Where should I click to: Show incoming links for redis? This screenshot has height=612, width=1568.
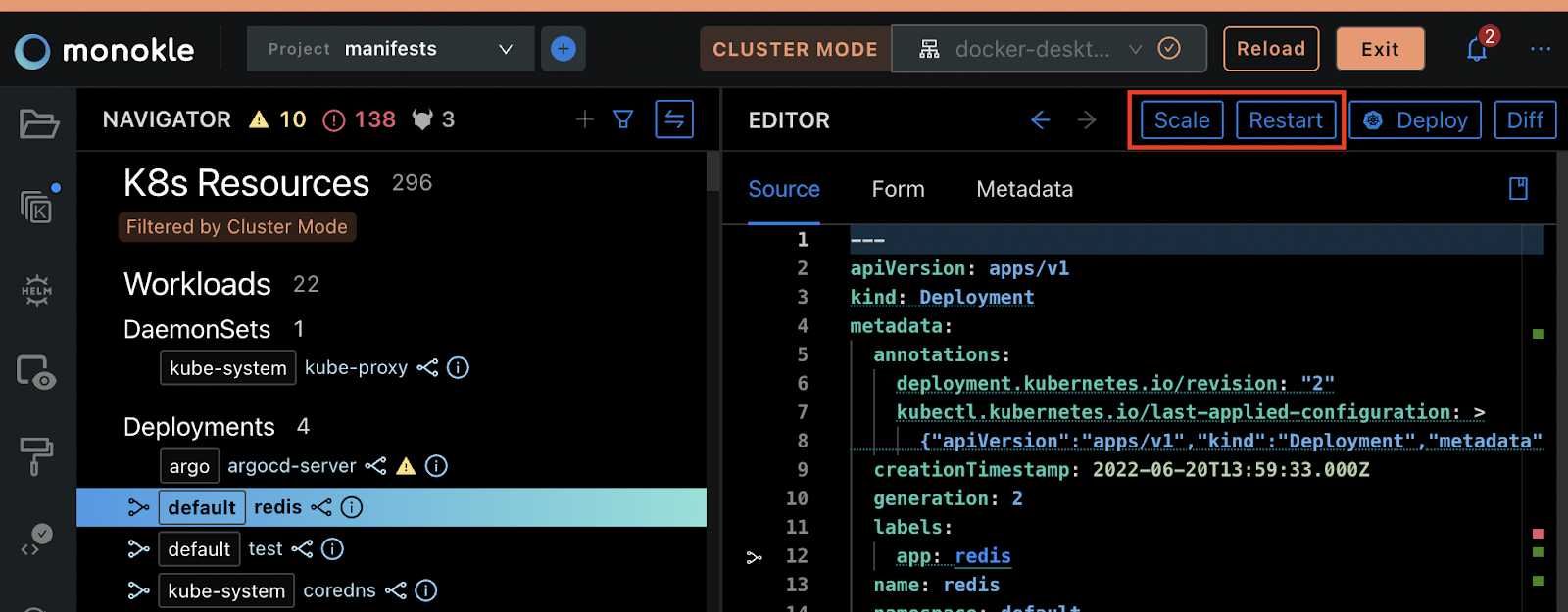138,507
